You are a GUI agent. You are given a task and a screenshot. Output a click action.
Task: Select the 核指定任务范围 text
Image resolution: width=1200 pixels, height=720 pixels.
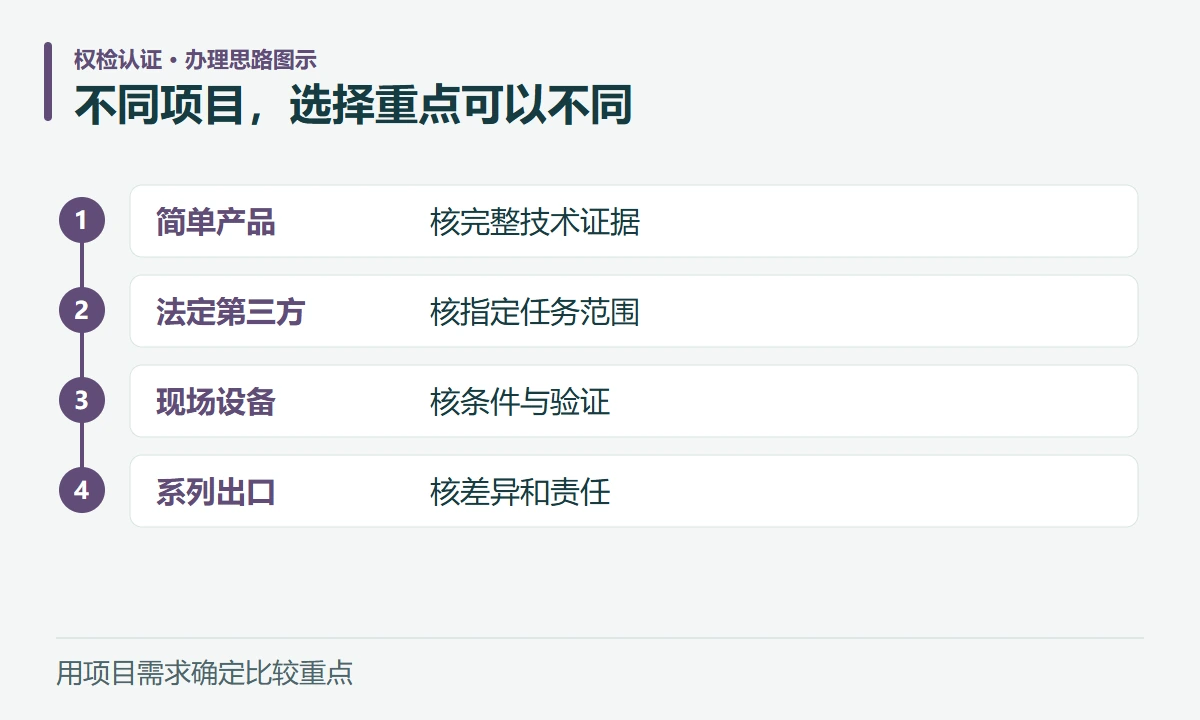click(535, 312)
